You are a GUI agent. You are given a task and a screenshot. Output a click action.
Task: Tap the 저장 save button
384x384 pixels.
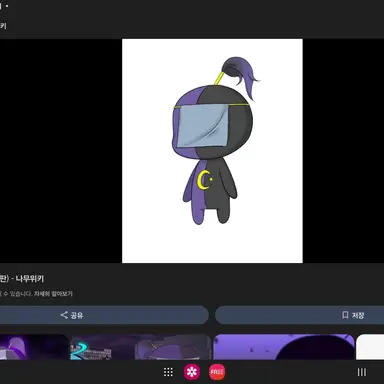(300, 315)
